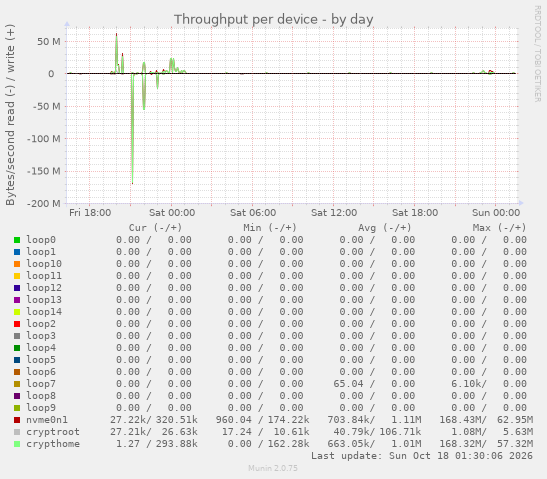Click the 'loop0' legend label
The image size is (547, 479).
click(x=41, y=240)
